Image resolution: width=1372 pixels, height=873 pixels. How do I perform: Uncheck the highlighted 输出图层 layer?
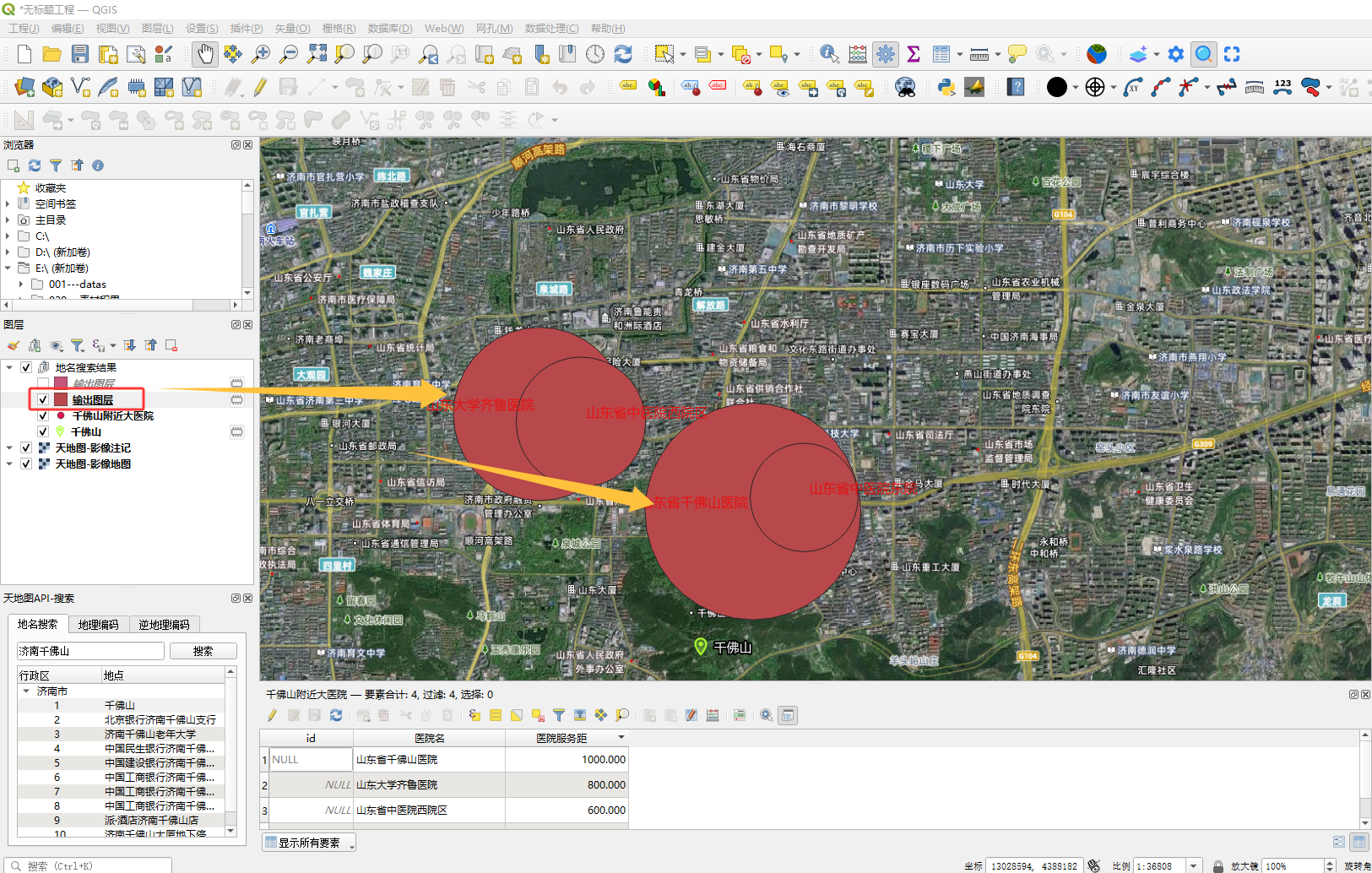(43, 399)
